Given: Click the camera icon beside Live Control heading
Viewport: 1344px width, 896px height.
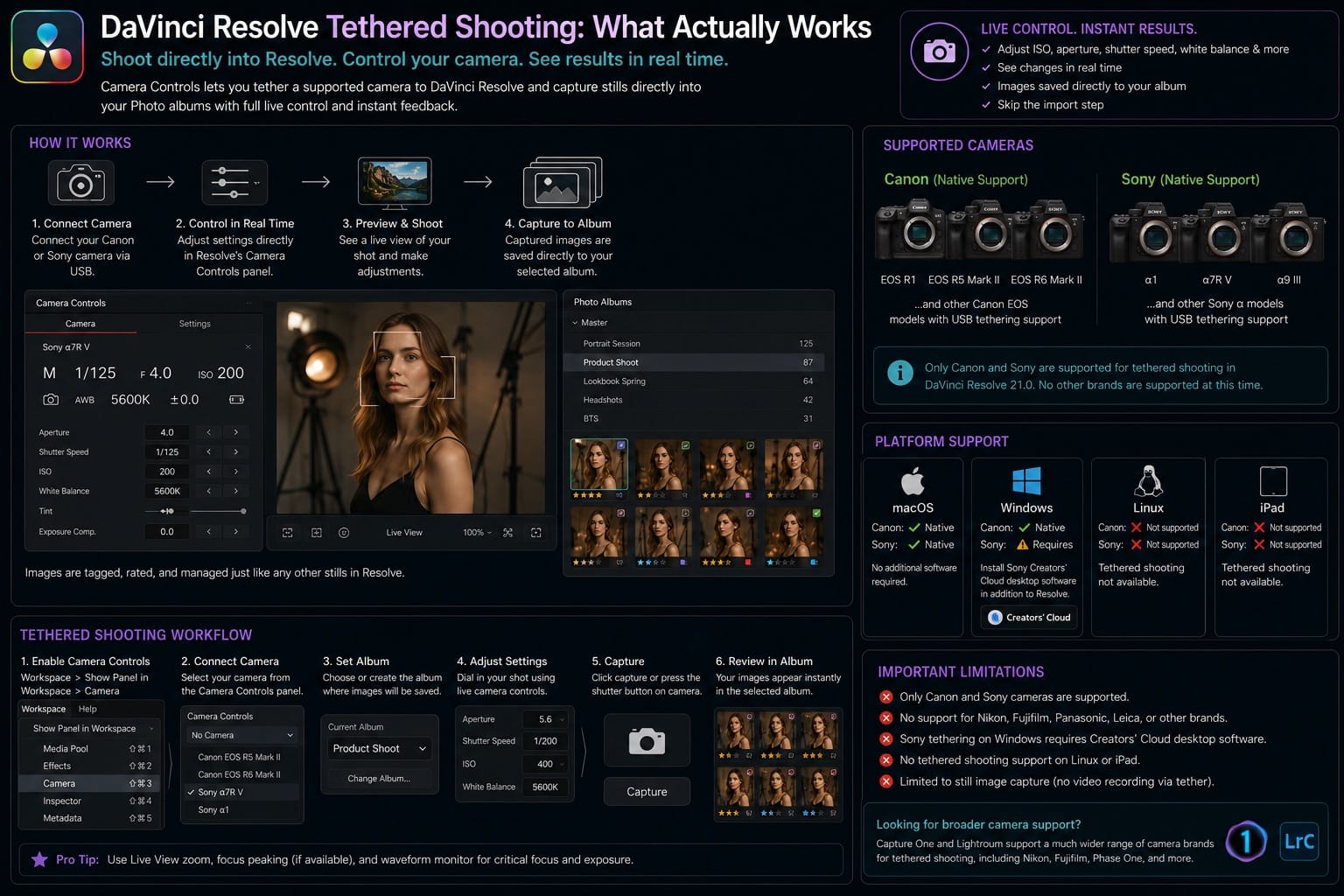Looking at the screenshot, I should pos(939,52).
